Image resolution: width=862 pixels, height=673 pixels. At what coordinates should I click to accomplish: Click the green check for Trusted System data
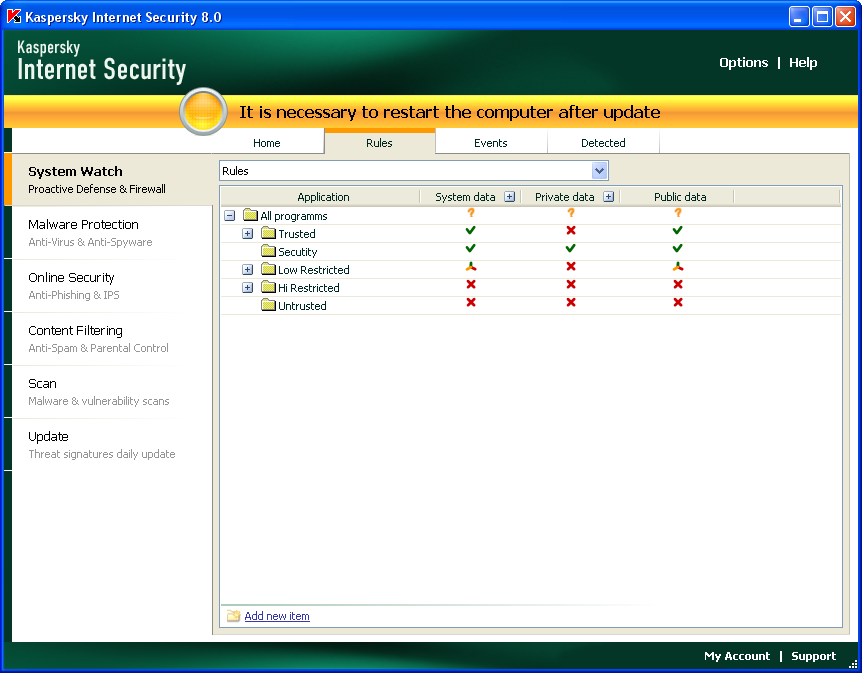471,231
